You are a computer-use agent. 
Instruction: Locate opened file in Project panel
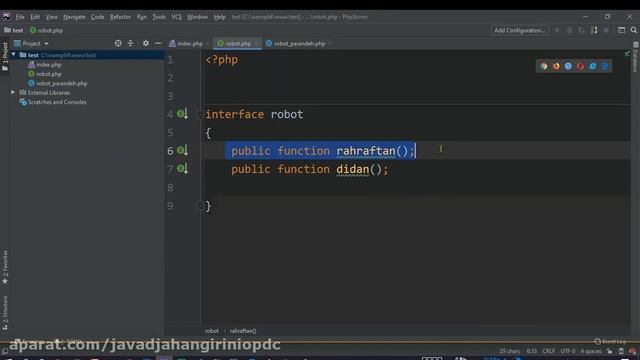[x=118, y=43]
